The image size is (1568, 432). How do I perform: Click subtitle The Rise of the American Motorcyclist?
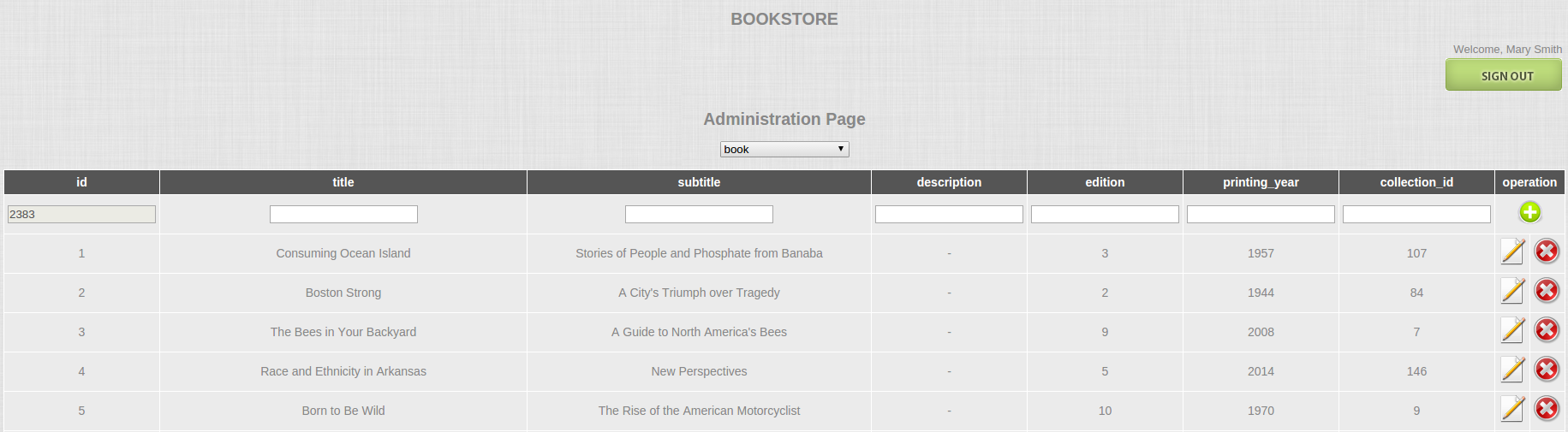click(699, 411)
